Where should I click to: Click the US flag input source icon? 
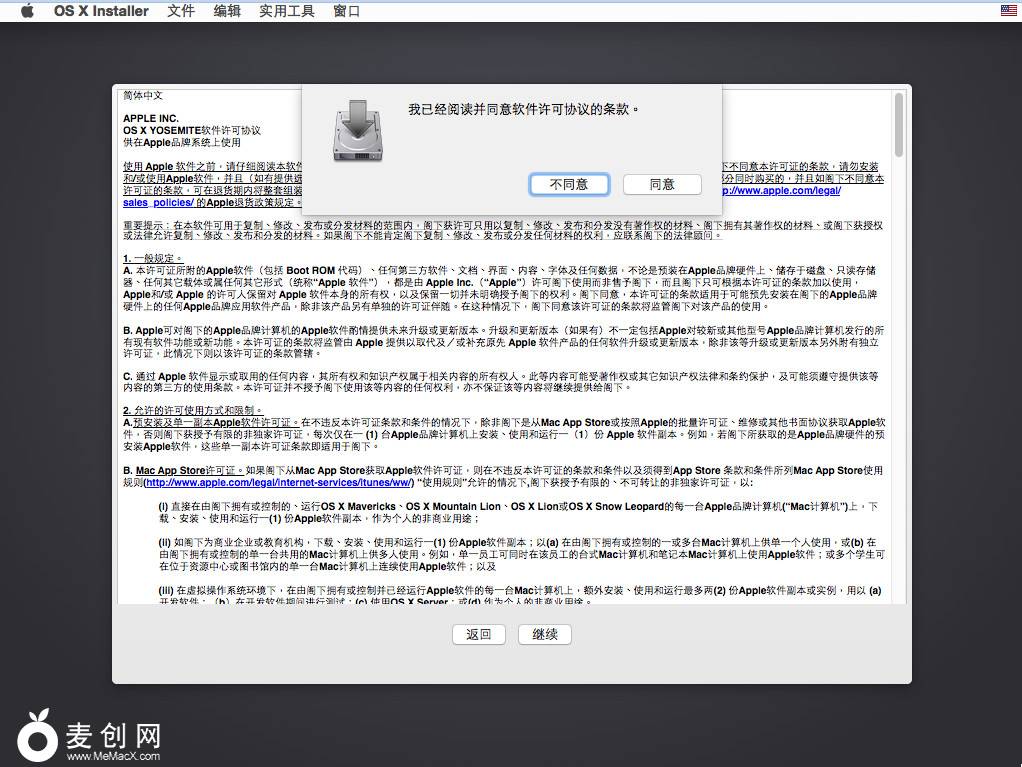click(x=1008, y=10)
